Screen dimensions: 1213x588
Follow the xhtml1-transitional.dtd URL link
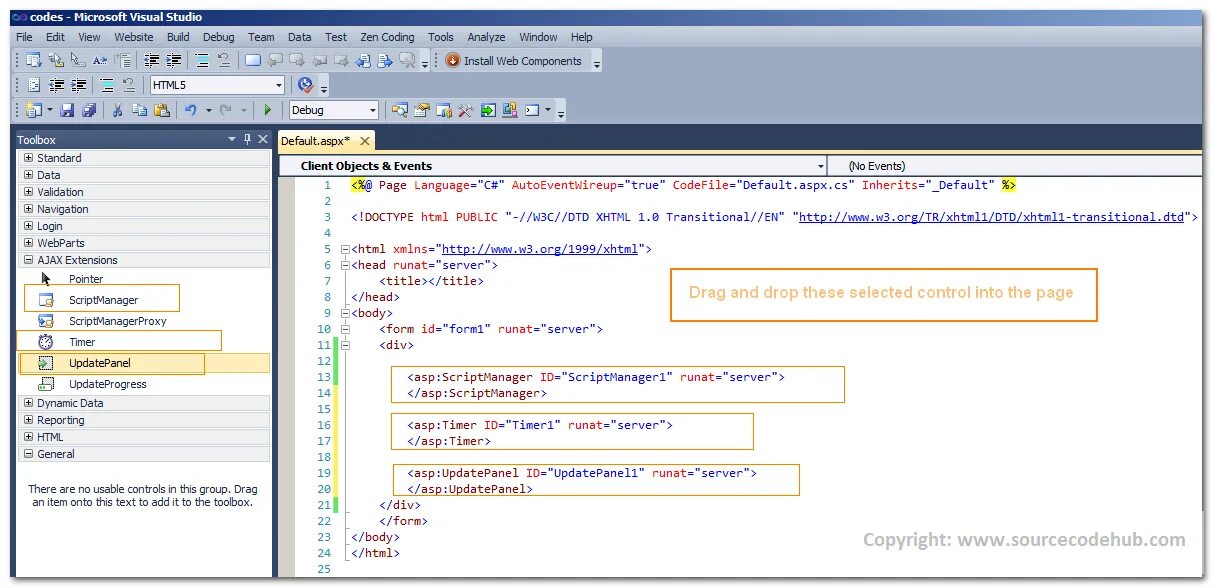992,217
